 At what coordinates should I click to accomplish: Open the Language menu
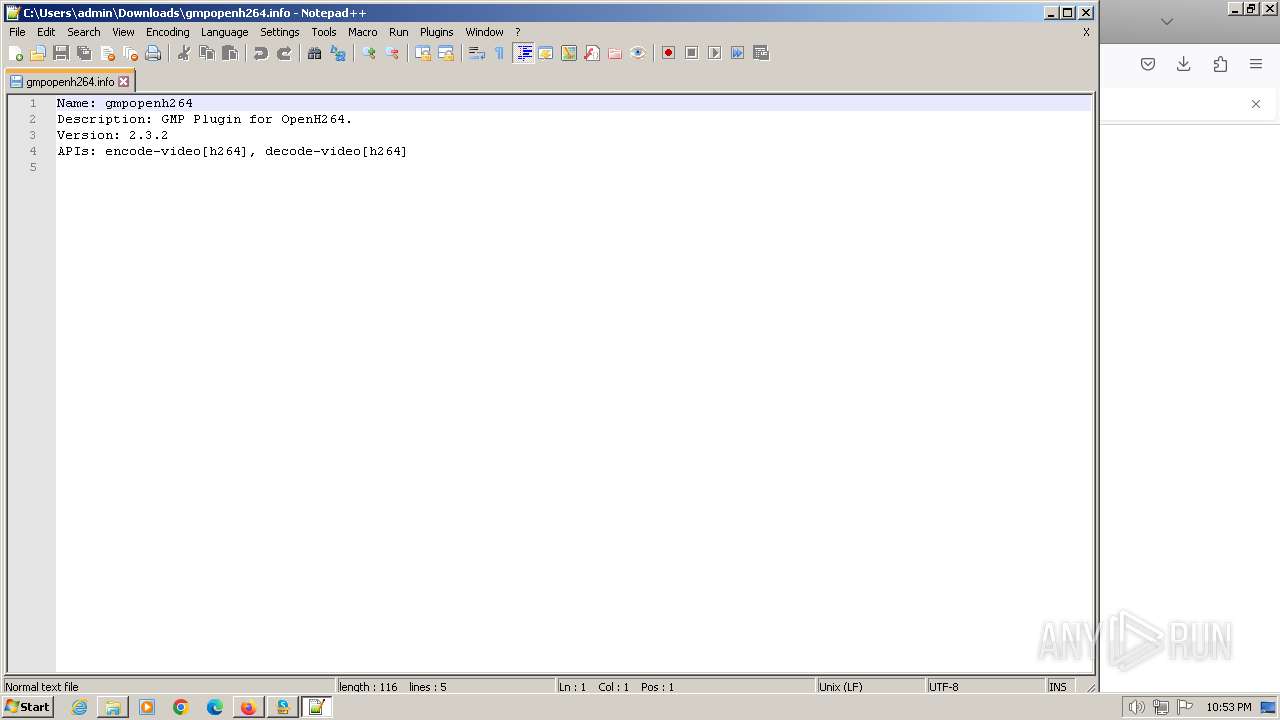224,32
